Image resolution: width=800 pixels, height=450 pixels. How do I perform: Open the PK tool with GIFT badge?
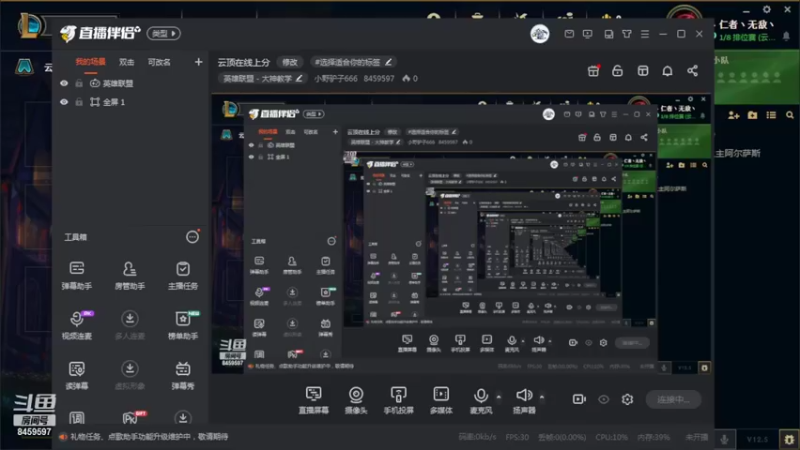[x=132, y=418]
